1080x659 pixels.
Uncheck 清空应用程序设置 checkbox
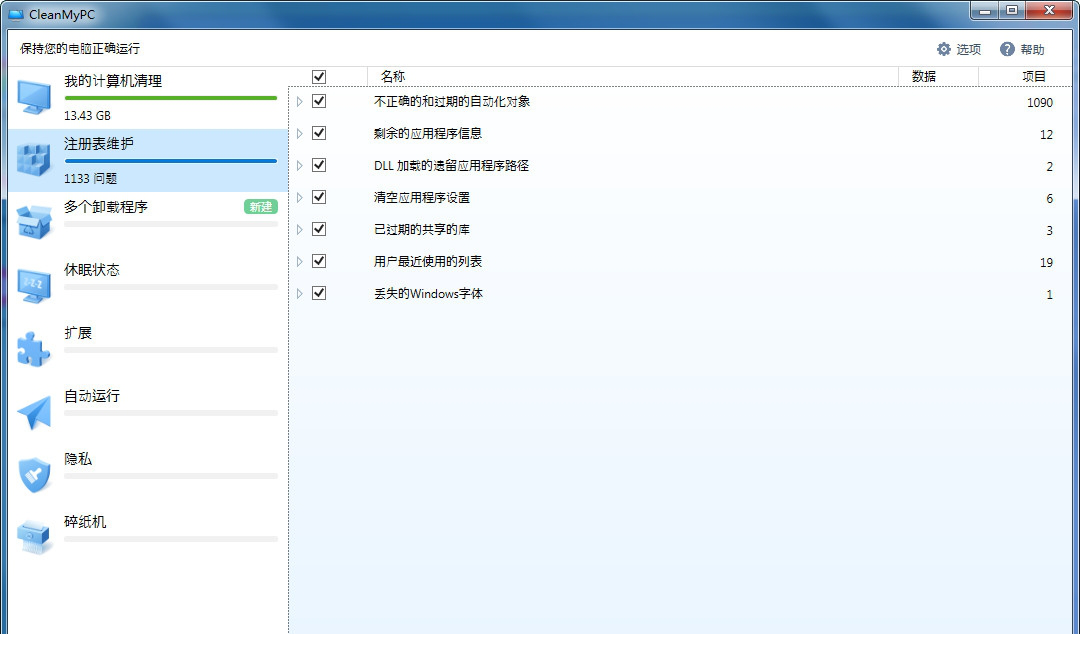(319, 197)
